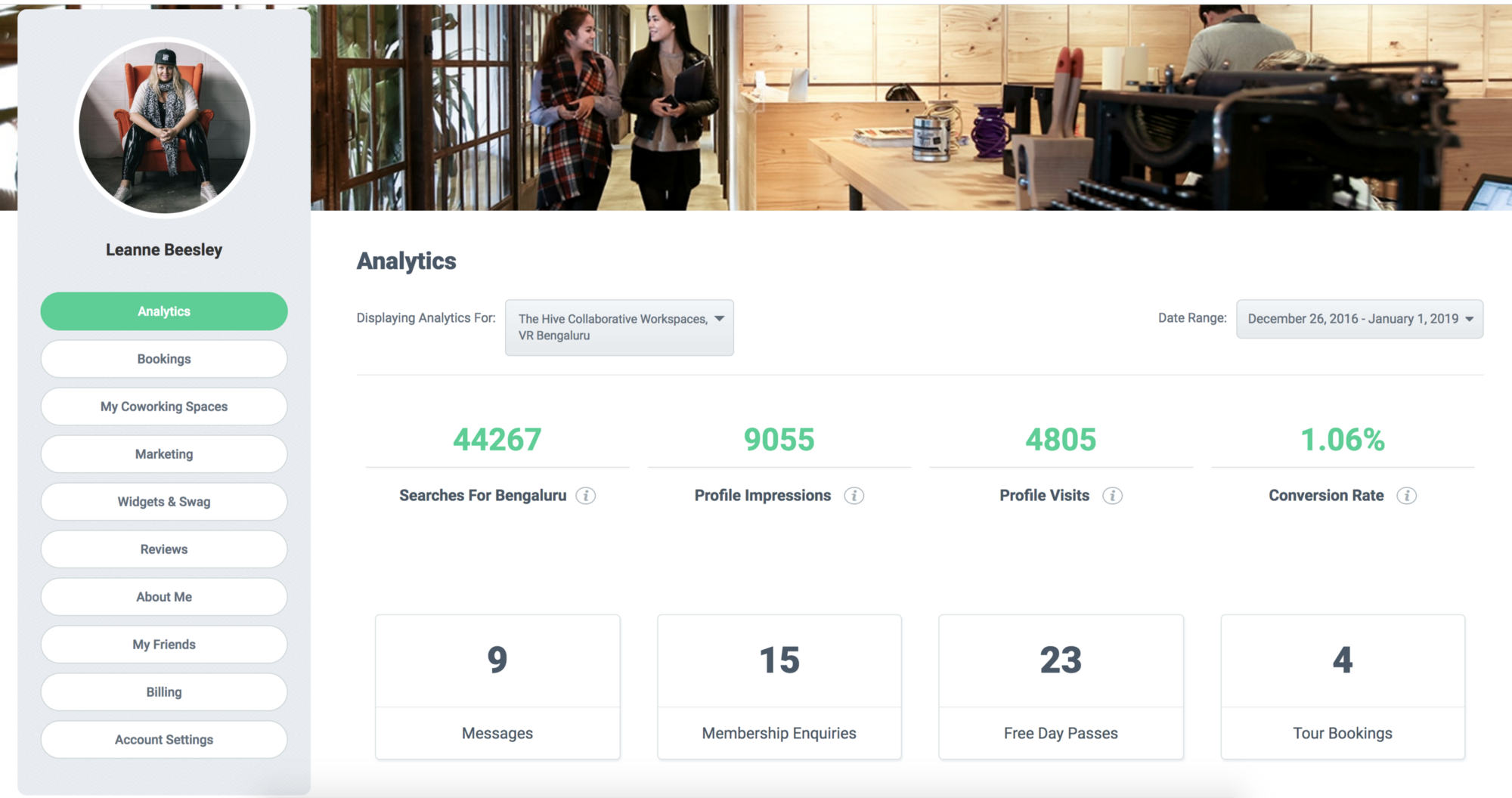Go to Bookings in the sidebar
Screen dimensions: 1512x798
(164, 359)
